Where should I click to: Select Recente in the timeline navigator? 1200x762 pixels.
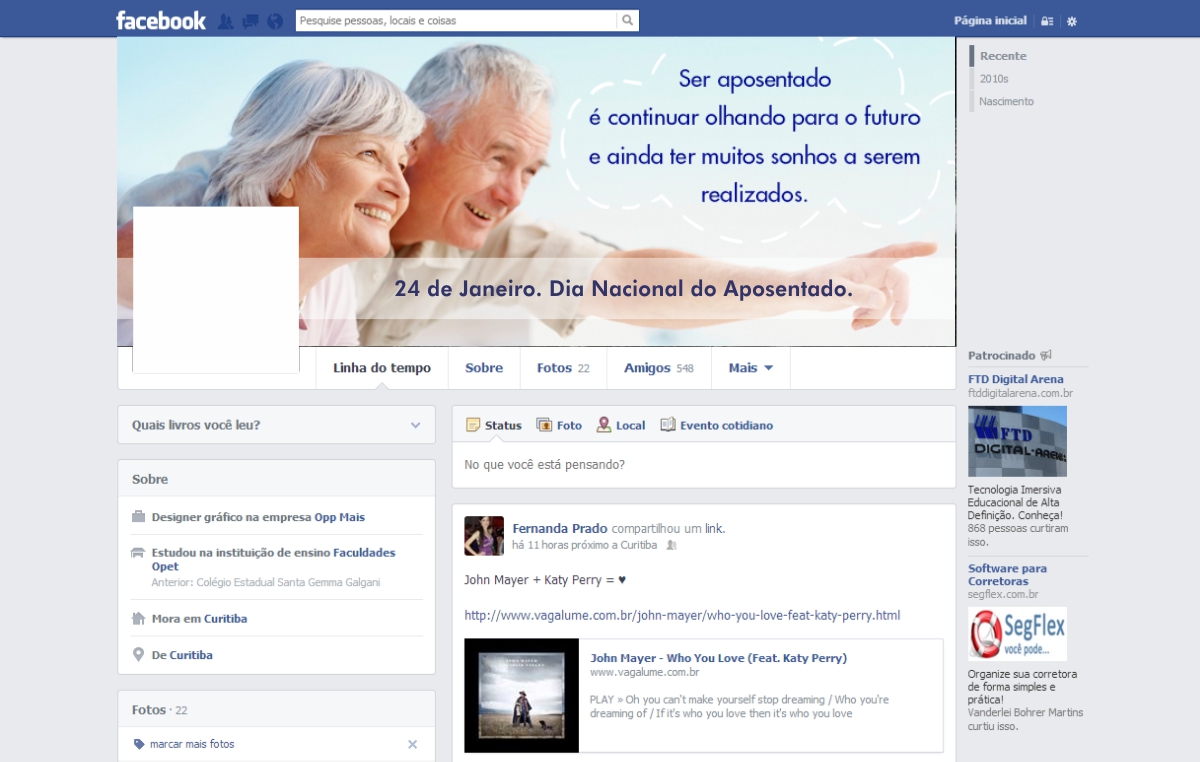tap(1003, 56)
